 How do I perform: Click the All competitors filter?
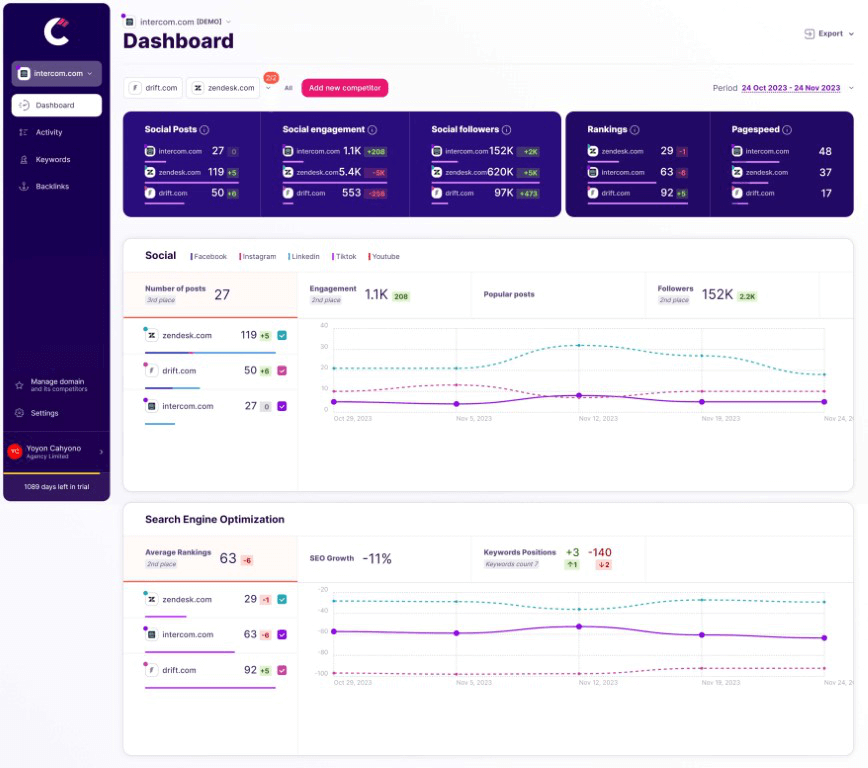click(x=288, y=88)
